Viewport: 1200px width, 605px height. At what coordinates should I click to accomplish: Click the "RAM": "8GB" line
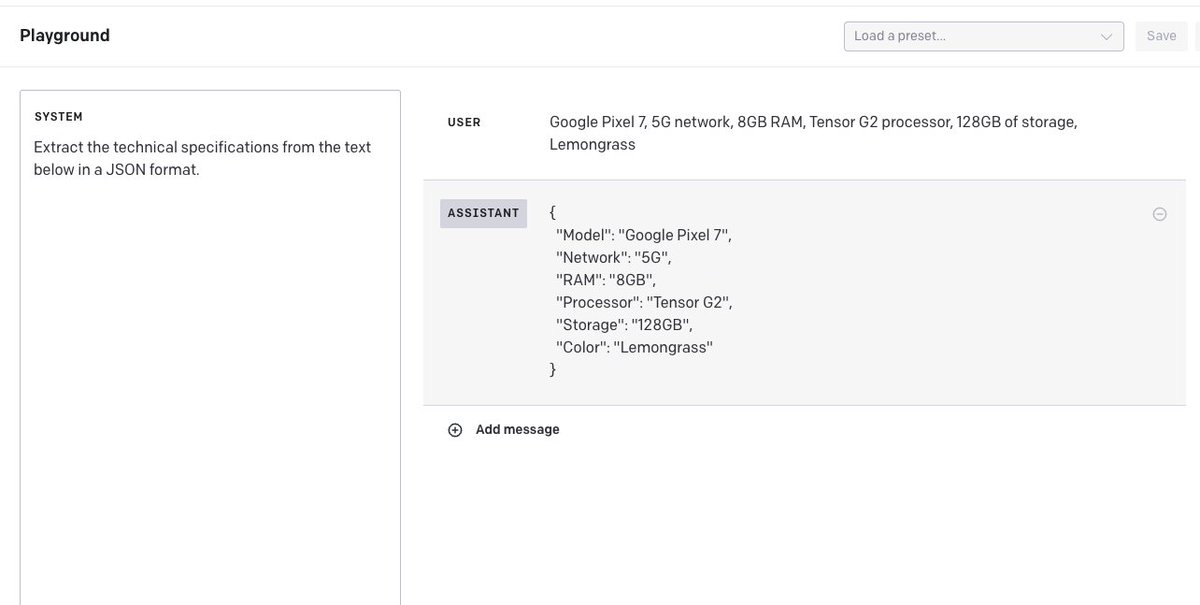(606, 280)
